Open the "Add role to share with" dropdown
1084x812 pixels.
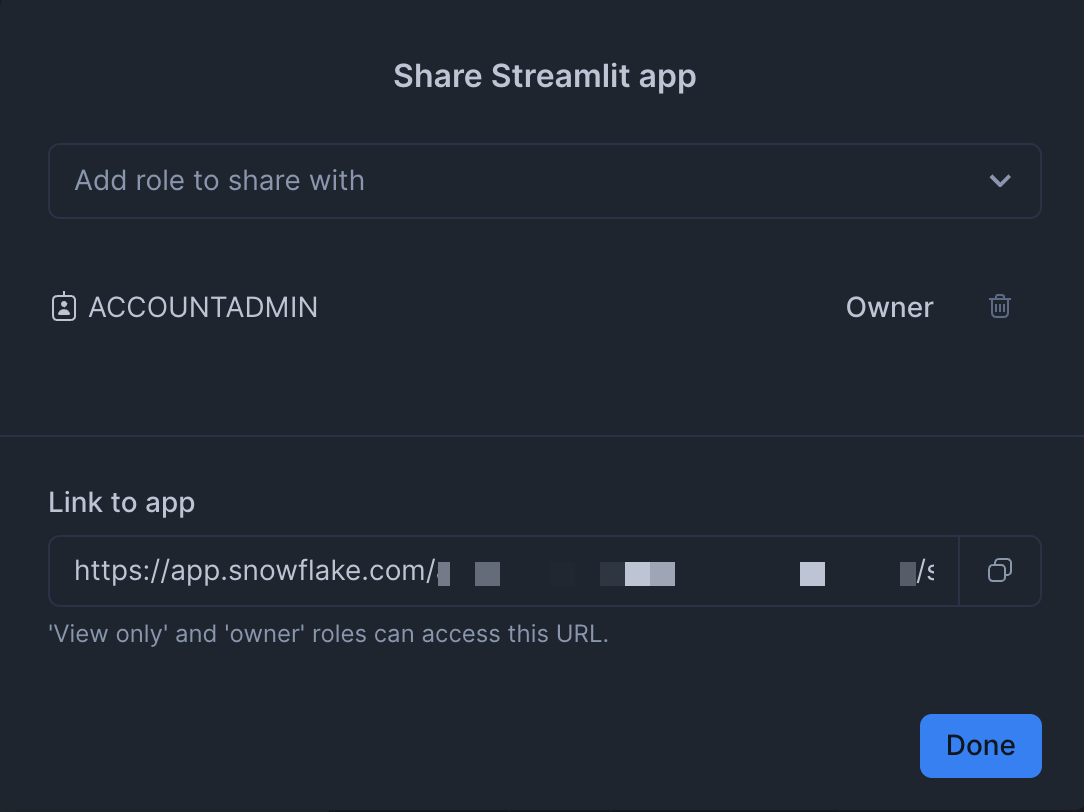[x=544, y=181]
